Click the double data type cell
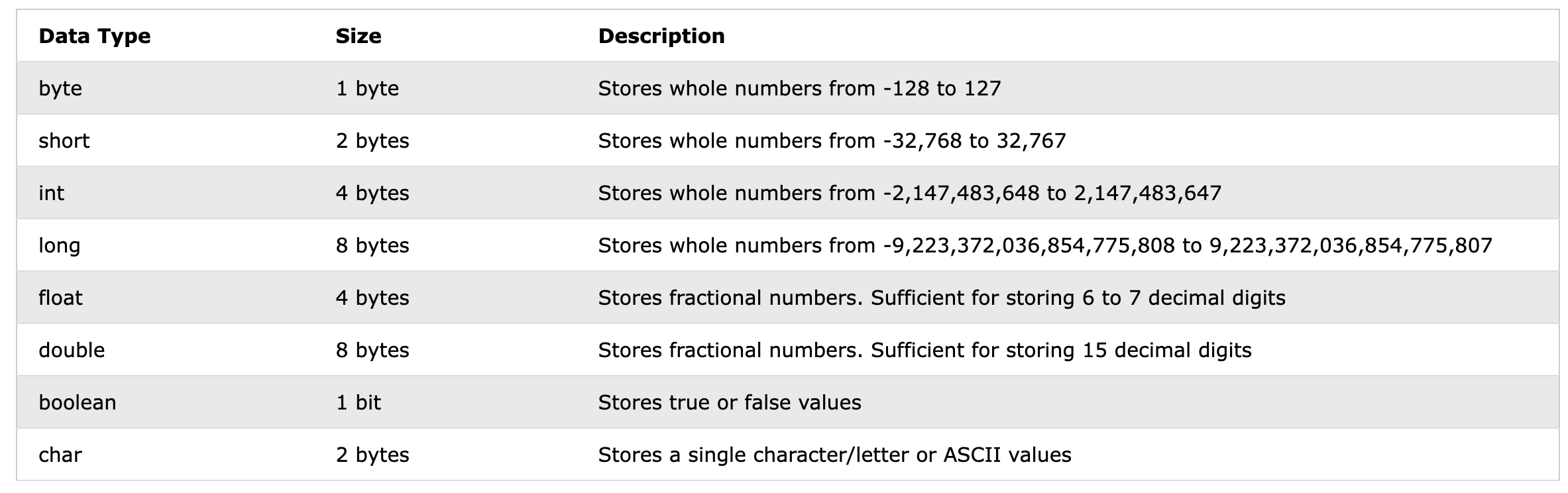1568x493 pixels. pyautogui.click(x=72, y=350)
